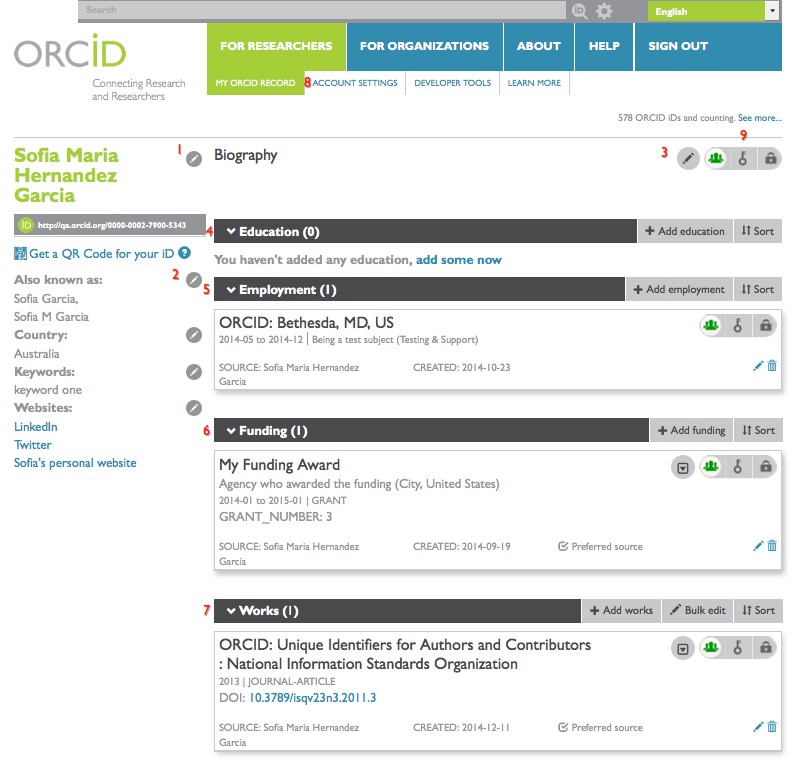The width and height of the screenshot is (801, 774).
Task: Delete the ORCID Unique Identifiers work
Action: 772,726
